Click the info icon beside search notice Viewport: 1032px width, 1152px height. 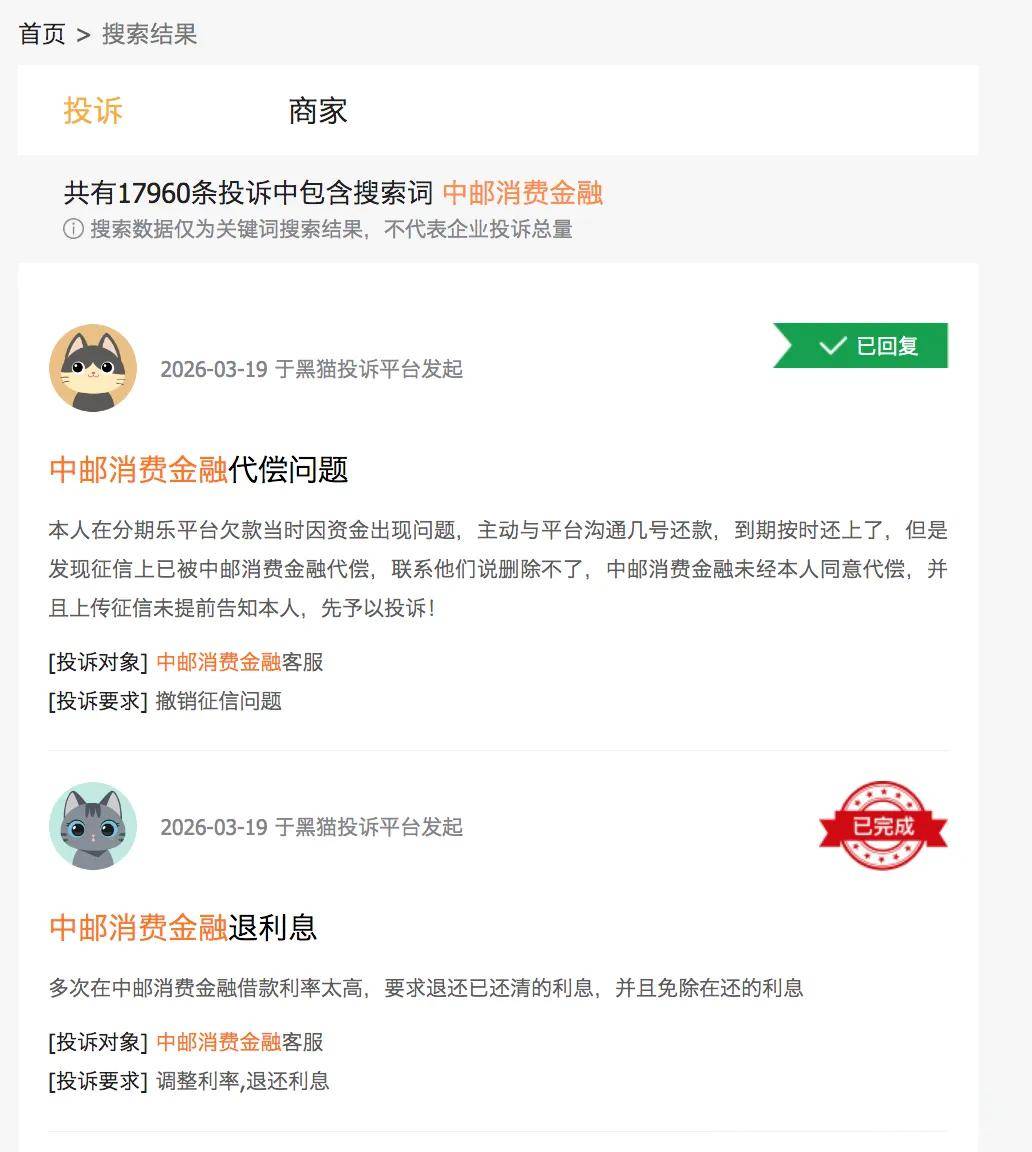tap(73, 229)
